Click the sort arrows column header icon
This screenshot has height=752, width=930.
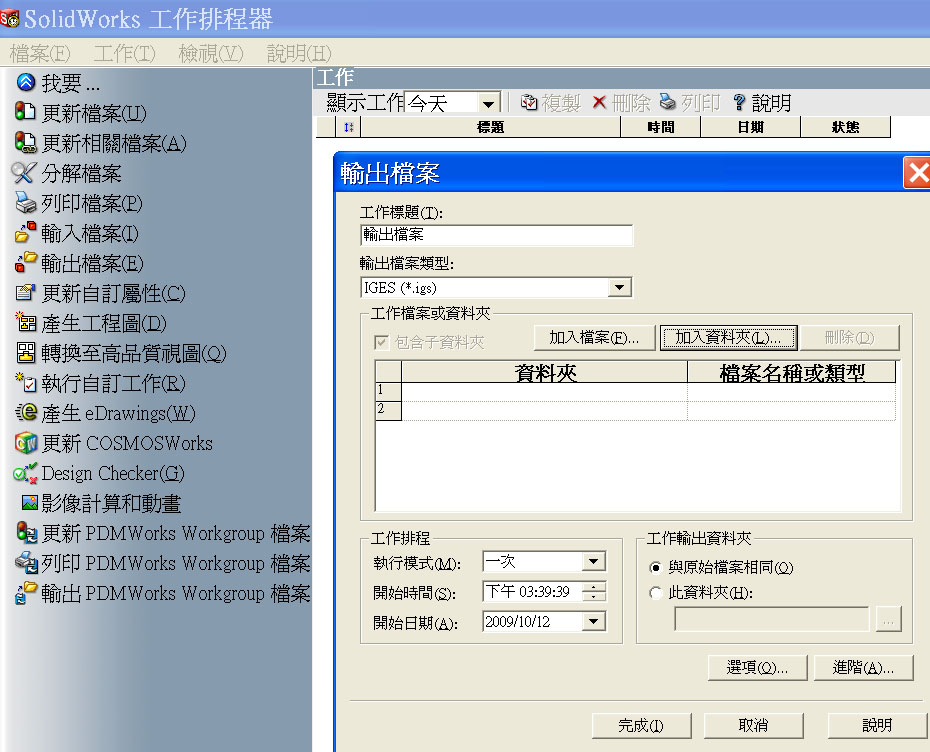(349, 127)
